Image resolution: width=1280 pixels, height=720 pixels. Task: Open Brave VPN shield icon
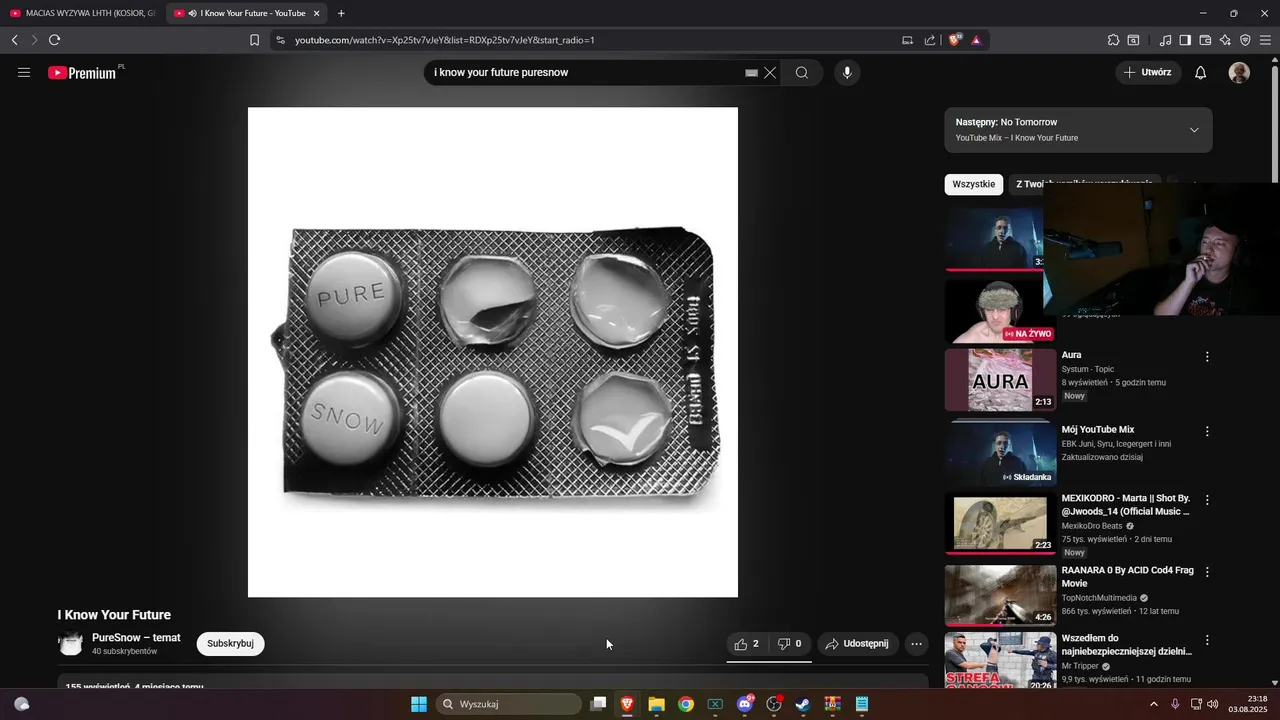1245,40
